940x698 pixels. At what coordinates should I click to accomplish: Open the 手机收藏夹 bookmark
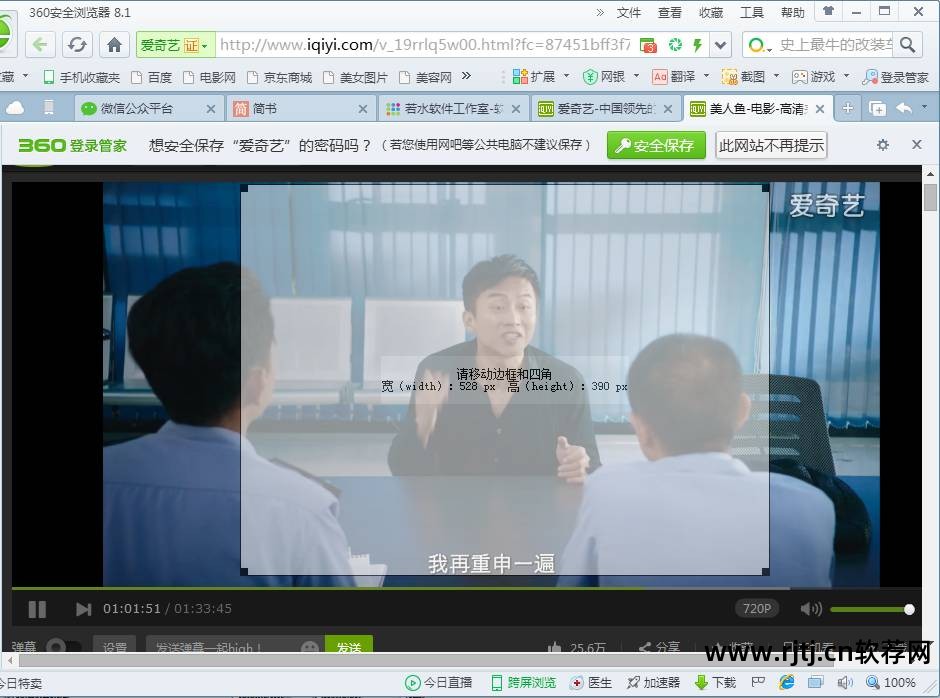coord(82,77)
